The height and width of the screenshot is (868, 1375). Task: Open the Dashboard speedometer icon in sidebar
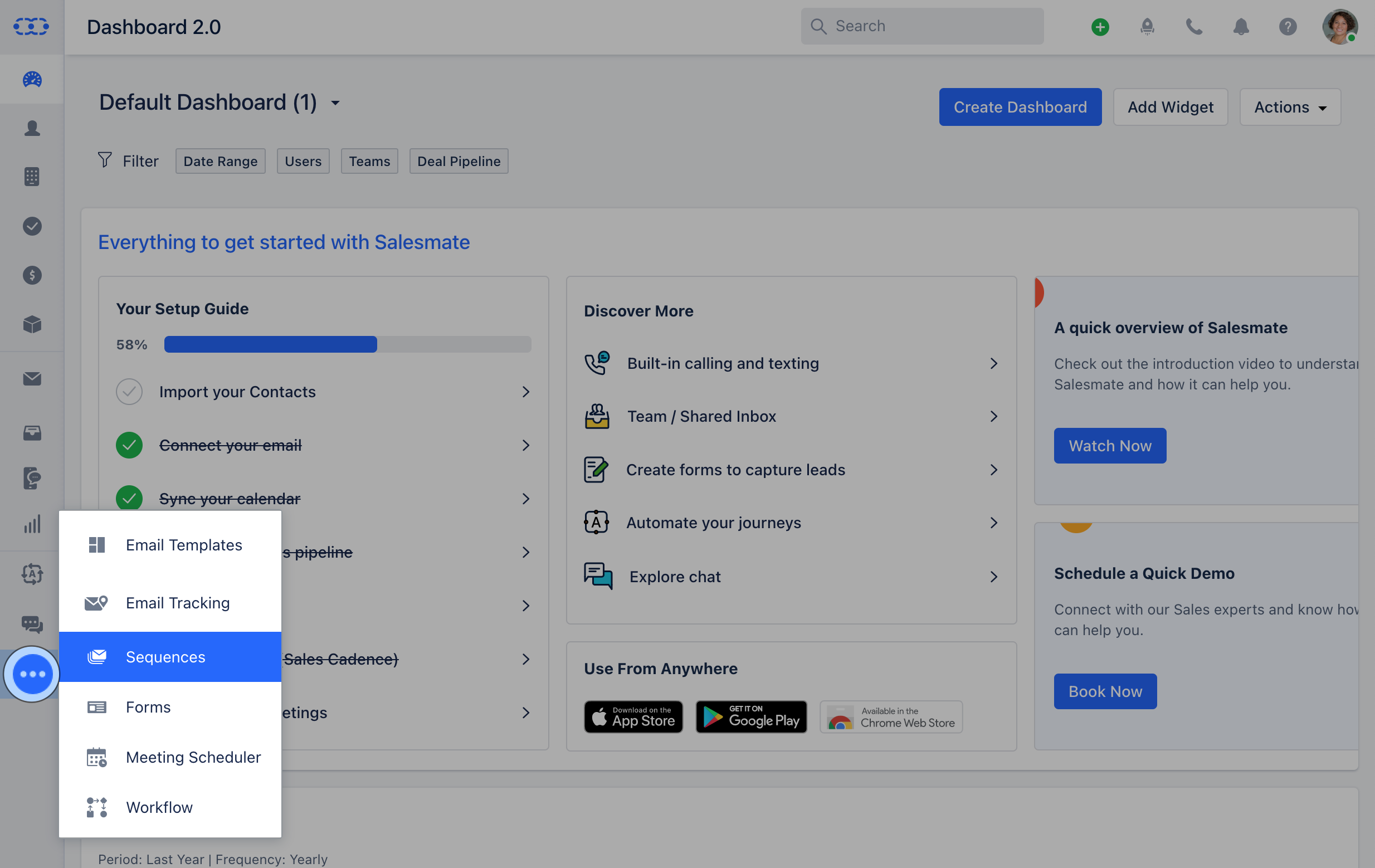pos(31,79)
